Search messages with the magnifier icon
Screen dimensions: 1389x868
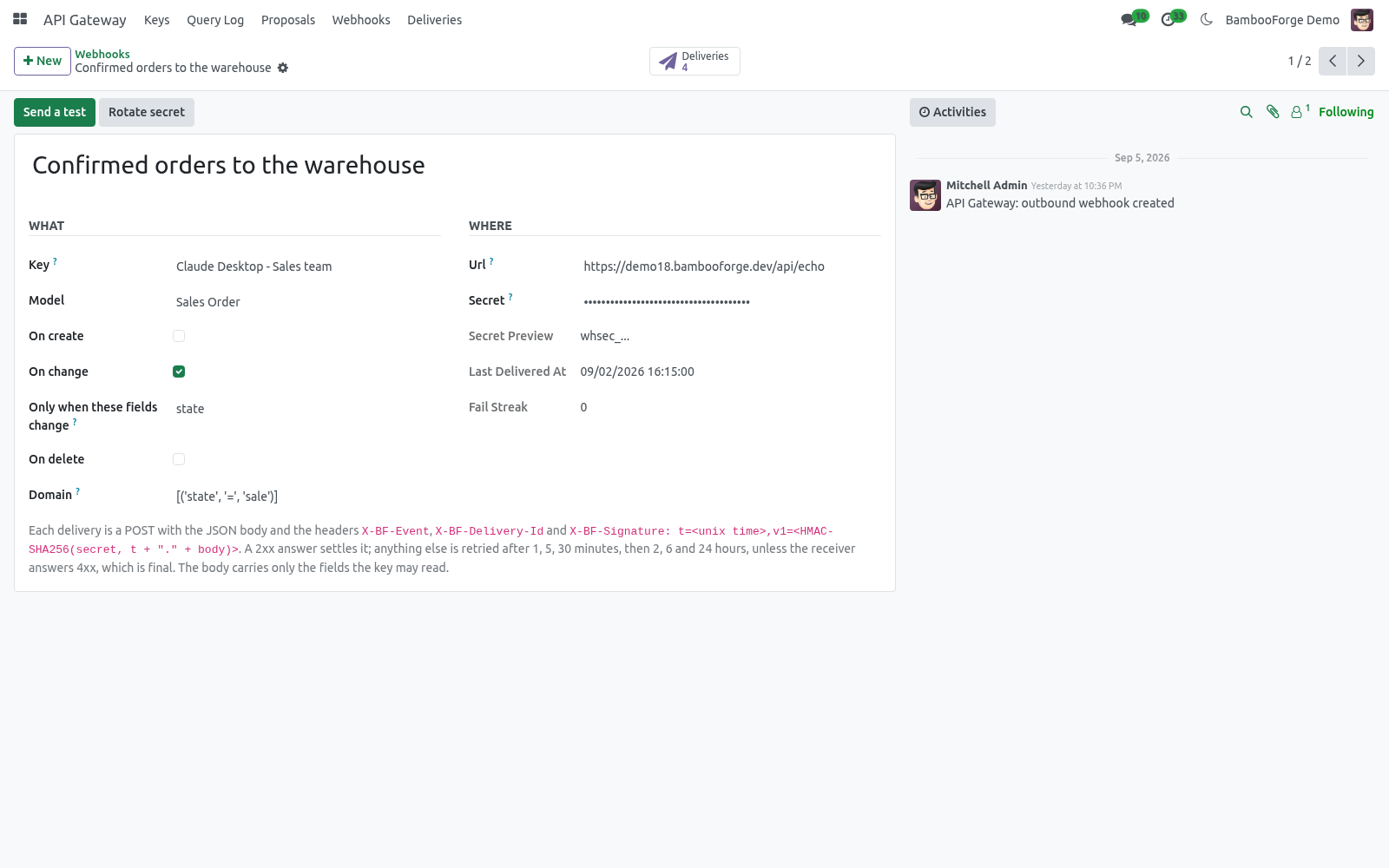[x=1247, y=112]
